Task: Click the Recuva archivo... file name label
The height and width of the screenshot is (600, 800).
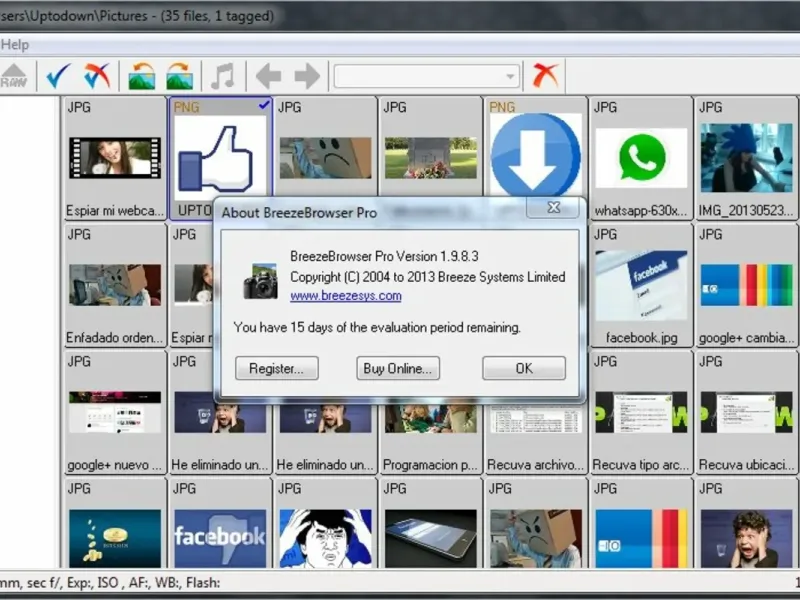Action: [x=535, y=465]
